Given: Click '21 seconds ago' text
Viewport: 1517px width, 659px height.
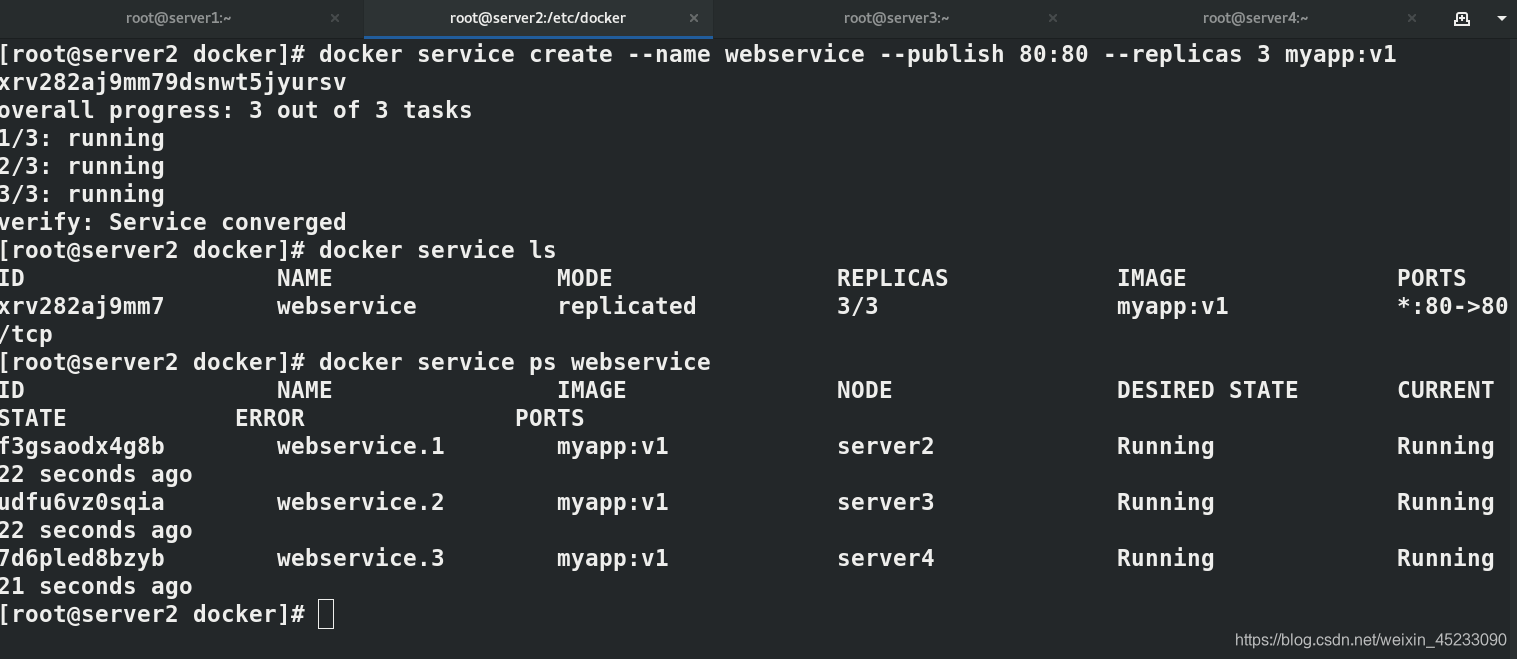Looking at the screenshot, I should tap(96, 586).
